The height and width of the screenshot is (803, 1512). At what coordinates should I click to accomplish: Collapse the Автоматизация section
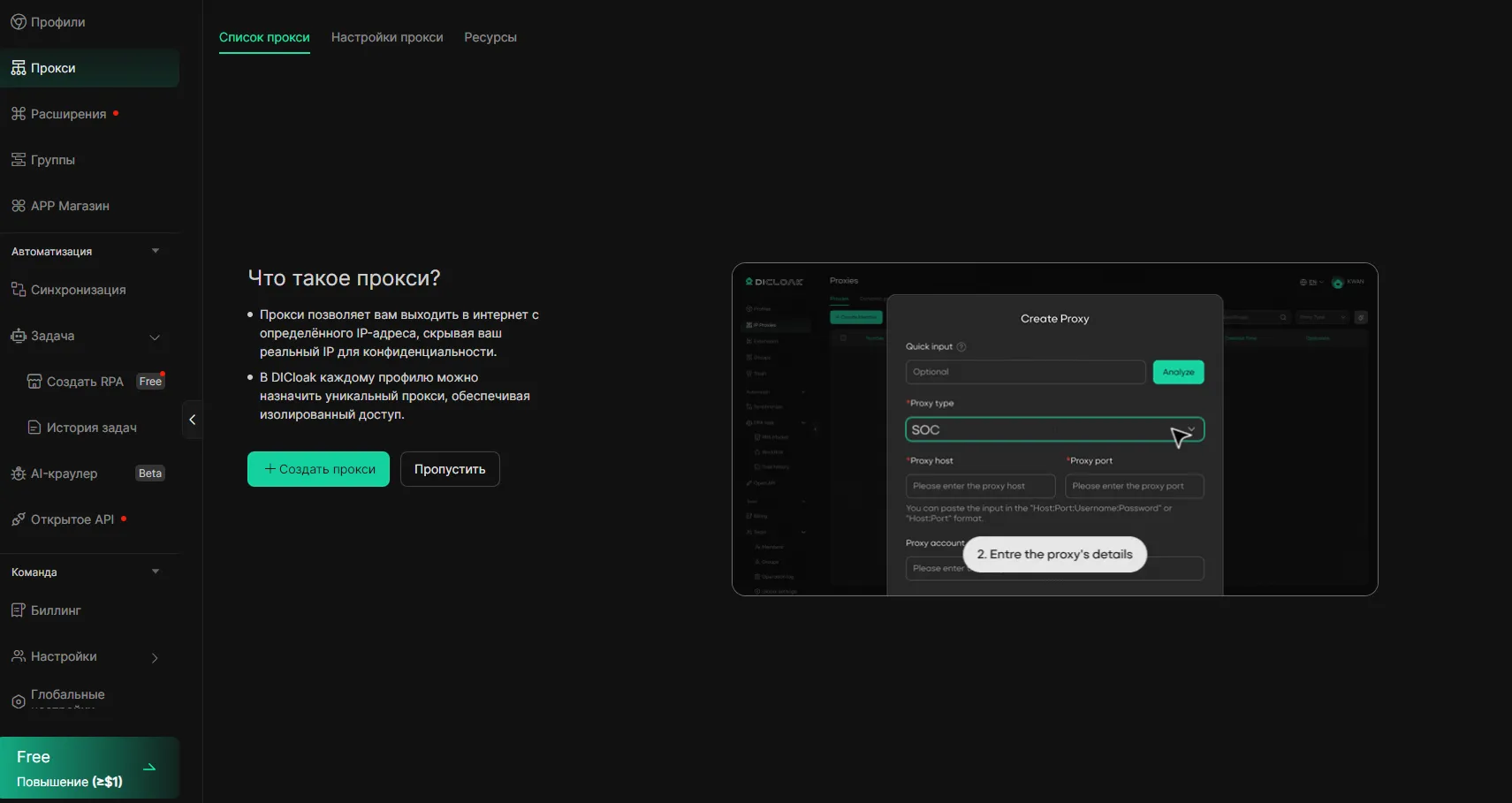(156, 251)
